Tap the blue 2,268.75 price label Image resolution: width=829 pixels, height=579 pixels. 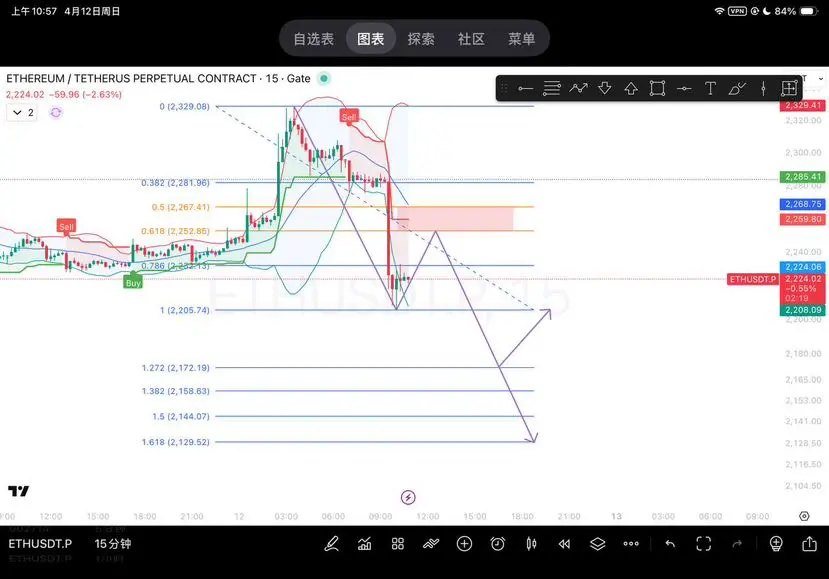click(x=803, y=204)
